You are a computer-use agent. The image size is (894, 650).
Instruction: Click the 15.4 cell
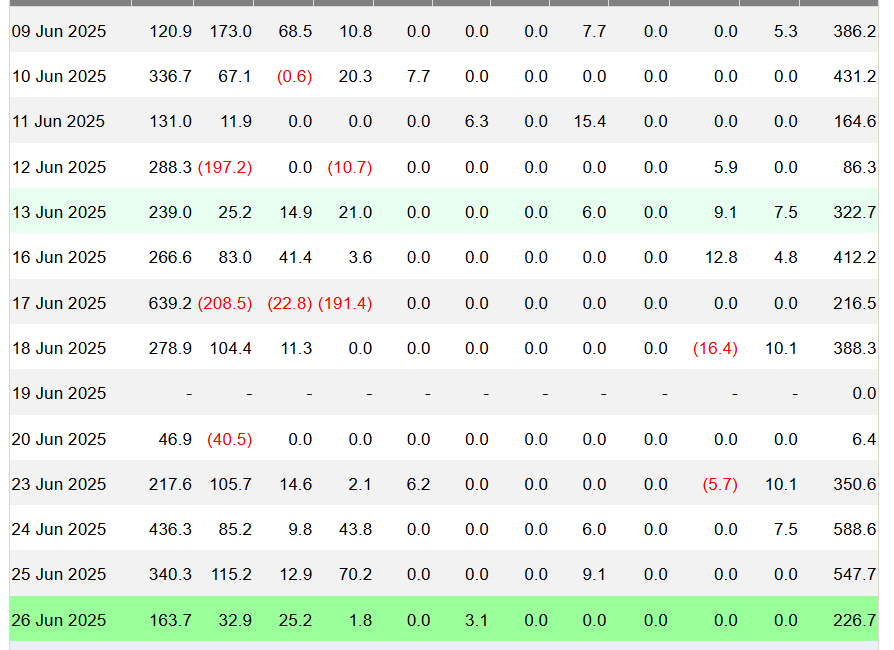[590, 121]
